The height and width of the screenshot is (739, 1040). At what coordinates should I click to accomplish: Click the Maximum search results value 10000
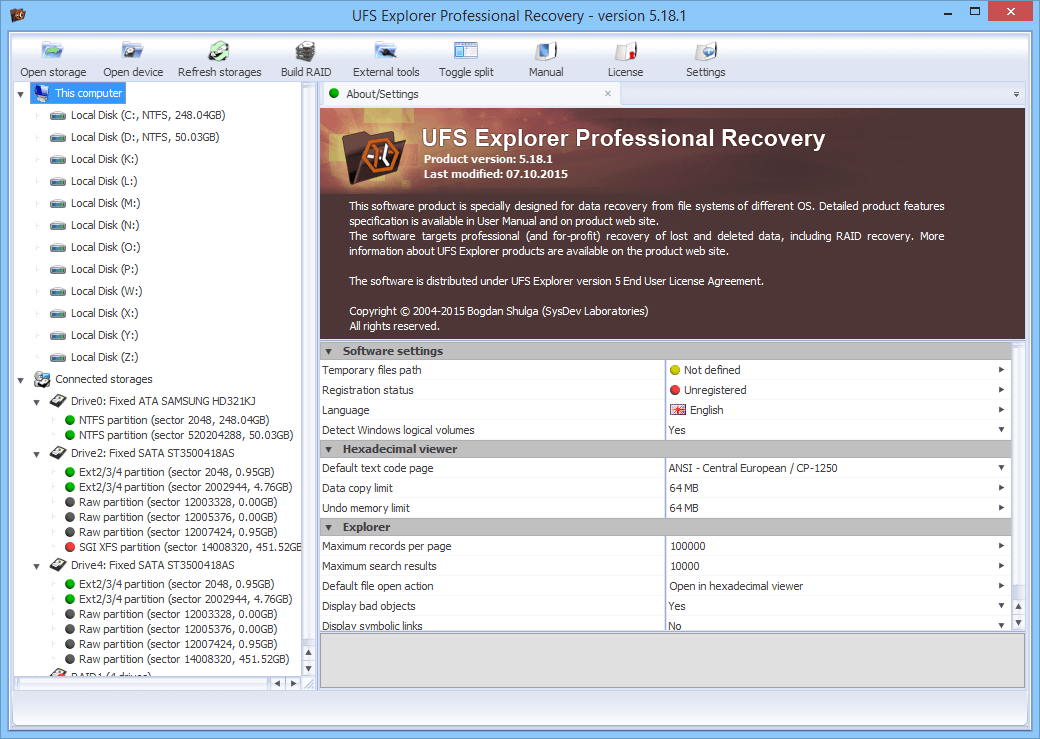pos(684,566)
